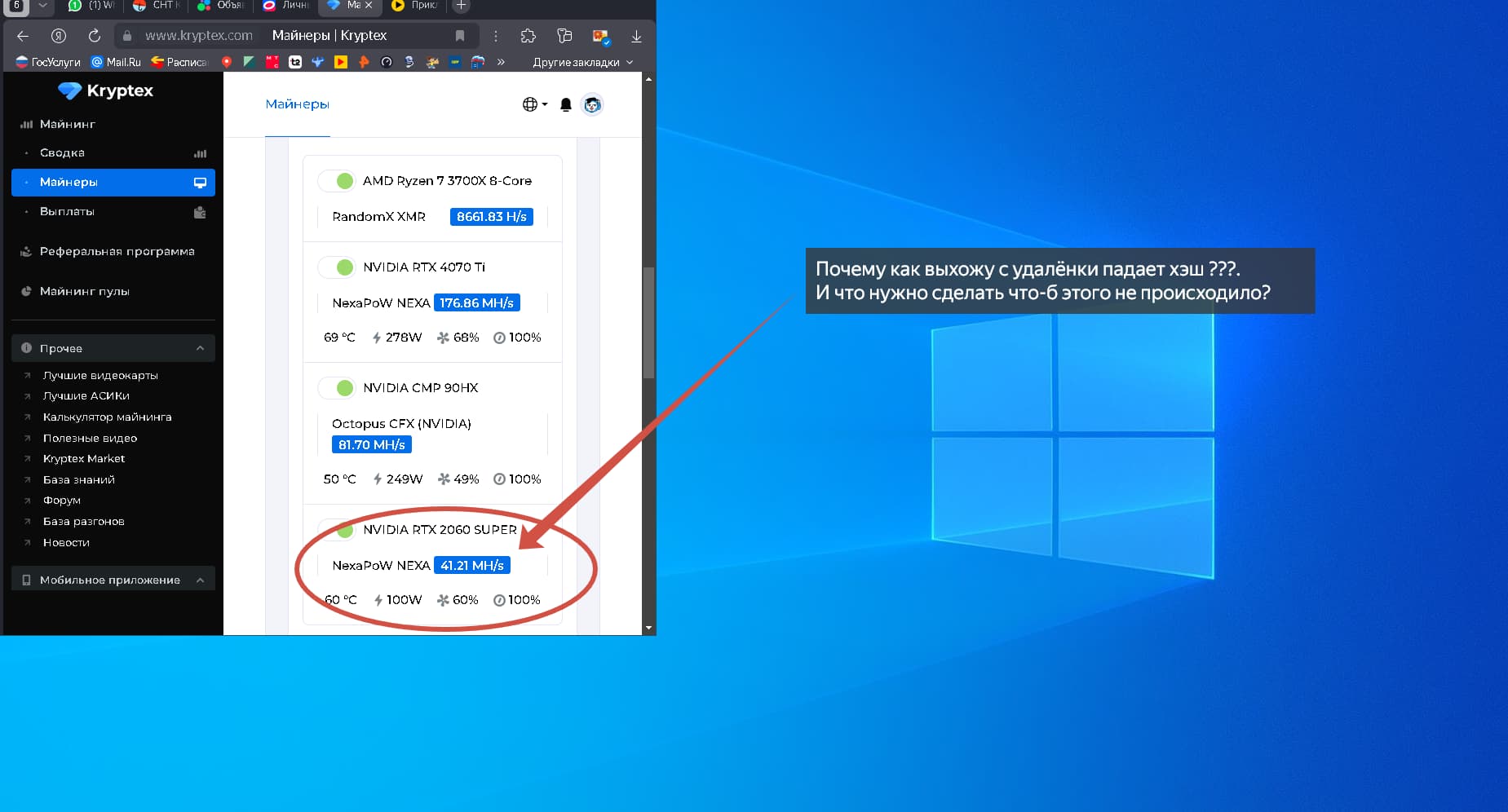Open the browser three-dot menu

coord(496,36)
